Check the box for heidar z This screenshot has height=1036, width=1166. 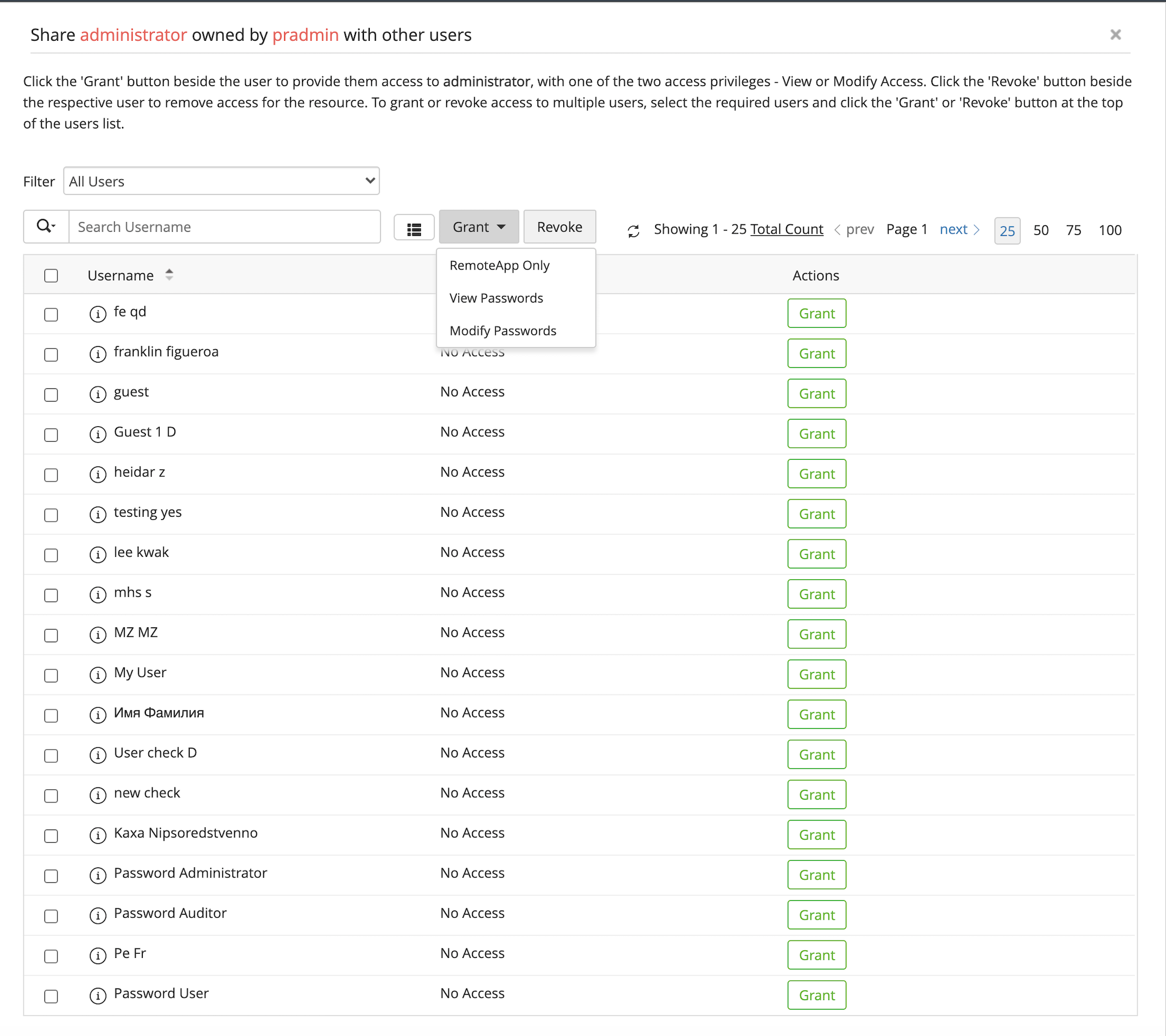[x=51, y=475]
